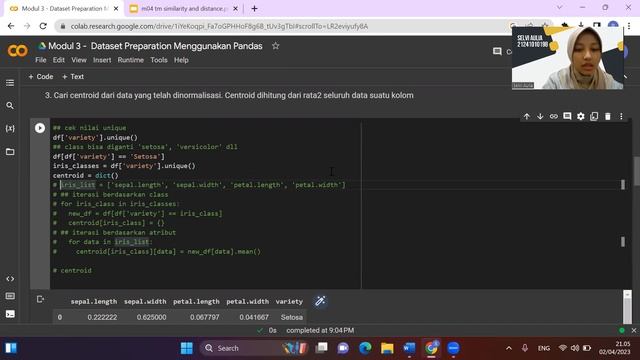Open the notebook comments icon
640x360 pixels.
(497, 51)
